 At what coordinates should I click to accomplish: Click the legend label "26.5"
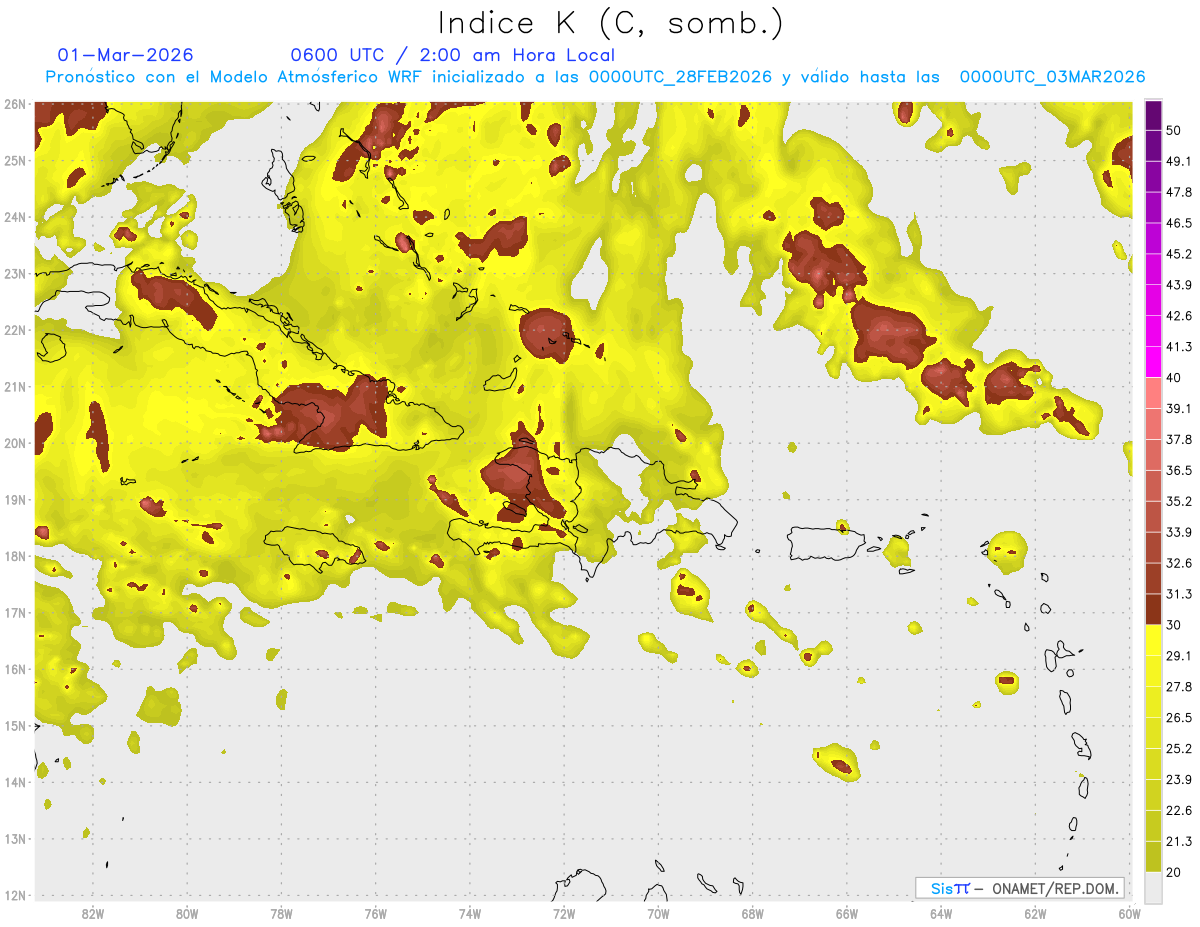coord(1179,719)
